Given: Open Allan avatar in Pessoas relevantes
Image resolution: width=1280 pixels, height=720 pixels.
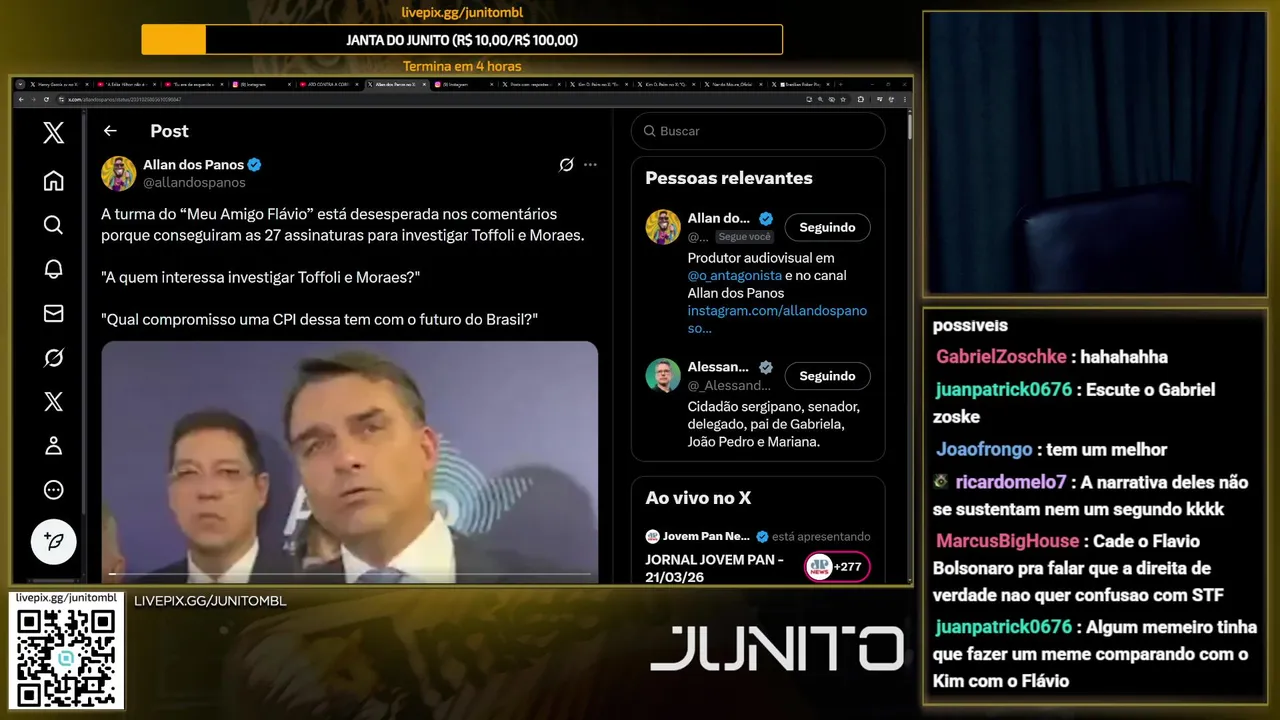Looking at the screenshot, I should coord(663,227).
